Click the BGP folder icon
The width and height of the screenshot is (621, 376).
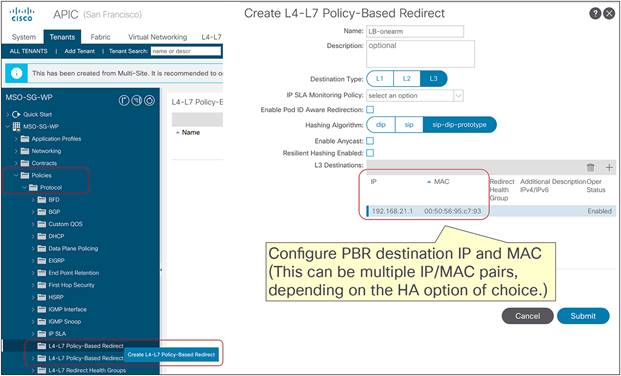(42, 212)
